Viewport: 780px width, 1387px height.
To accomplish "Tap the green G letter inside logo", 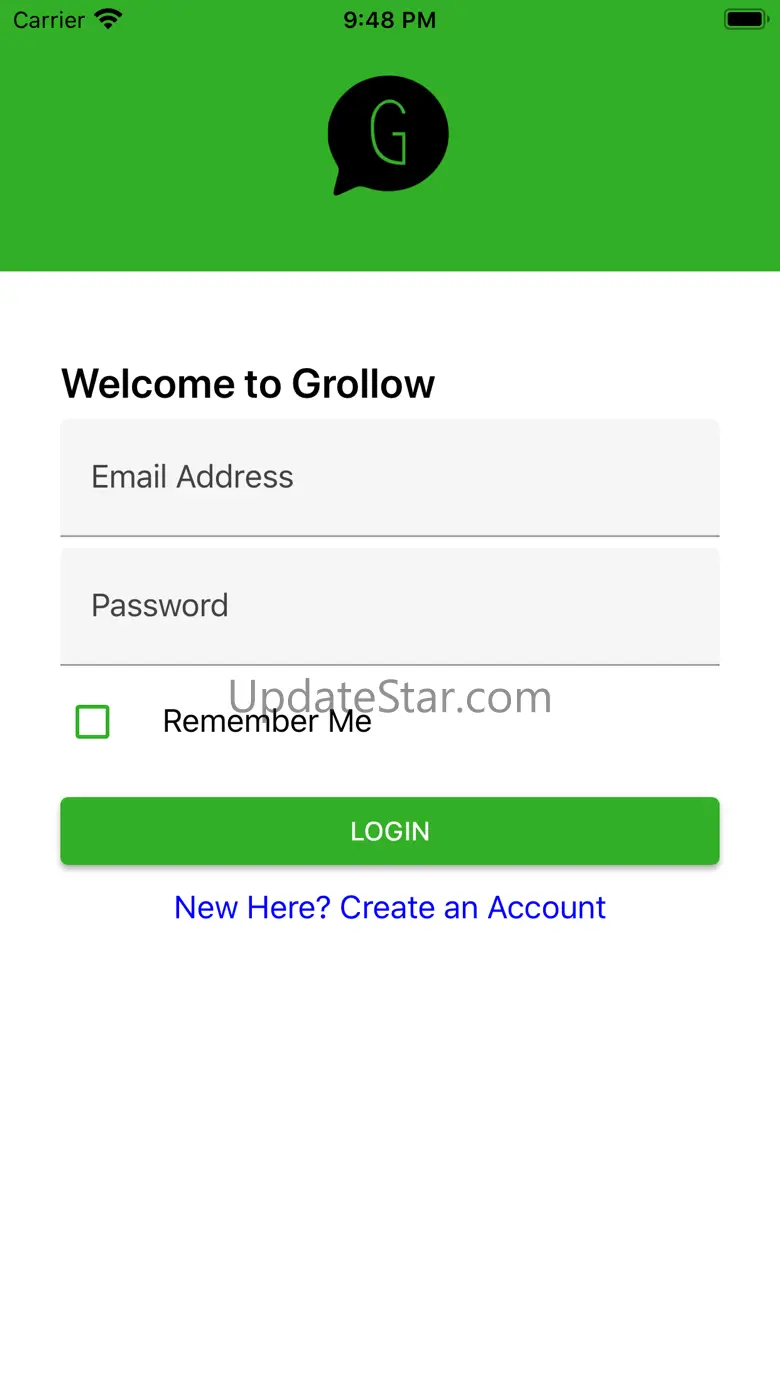I will 388,132.
